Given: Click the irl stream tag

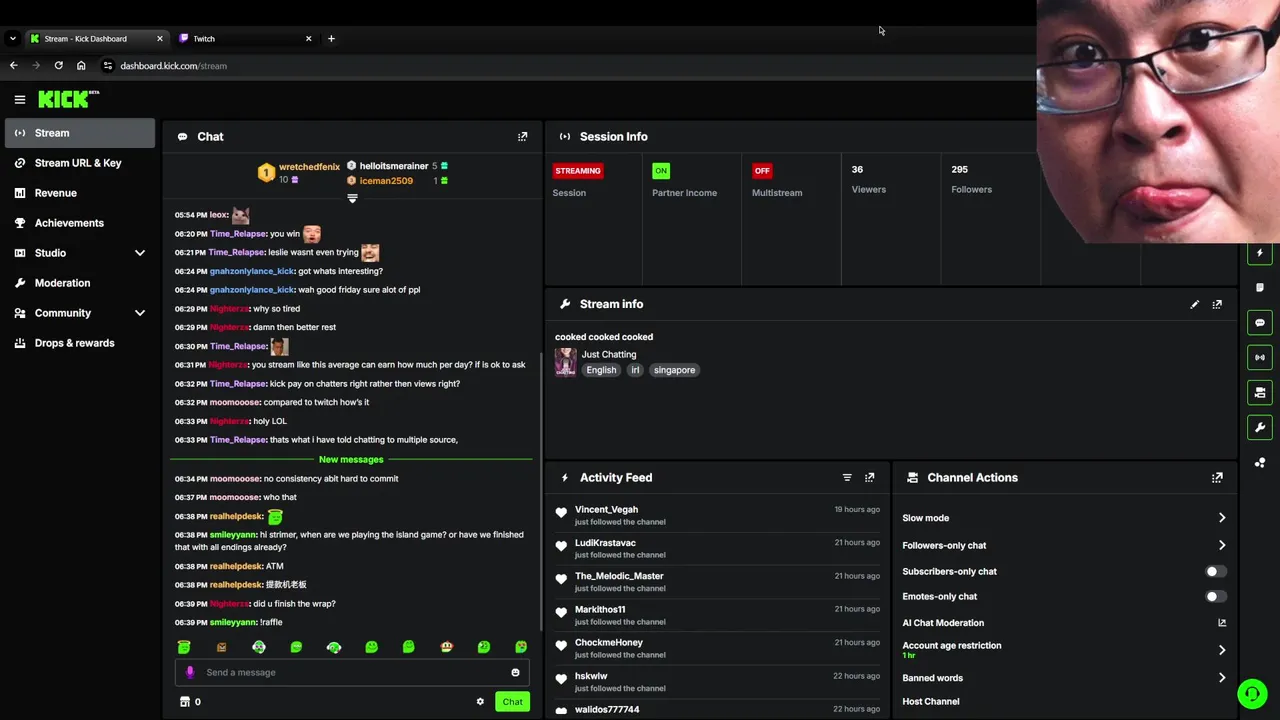Looking at the screenshot, I should tap(635, 370).
